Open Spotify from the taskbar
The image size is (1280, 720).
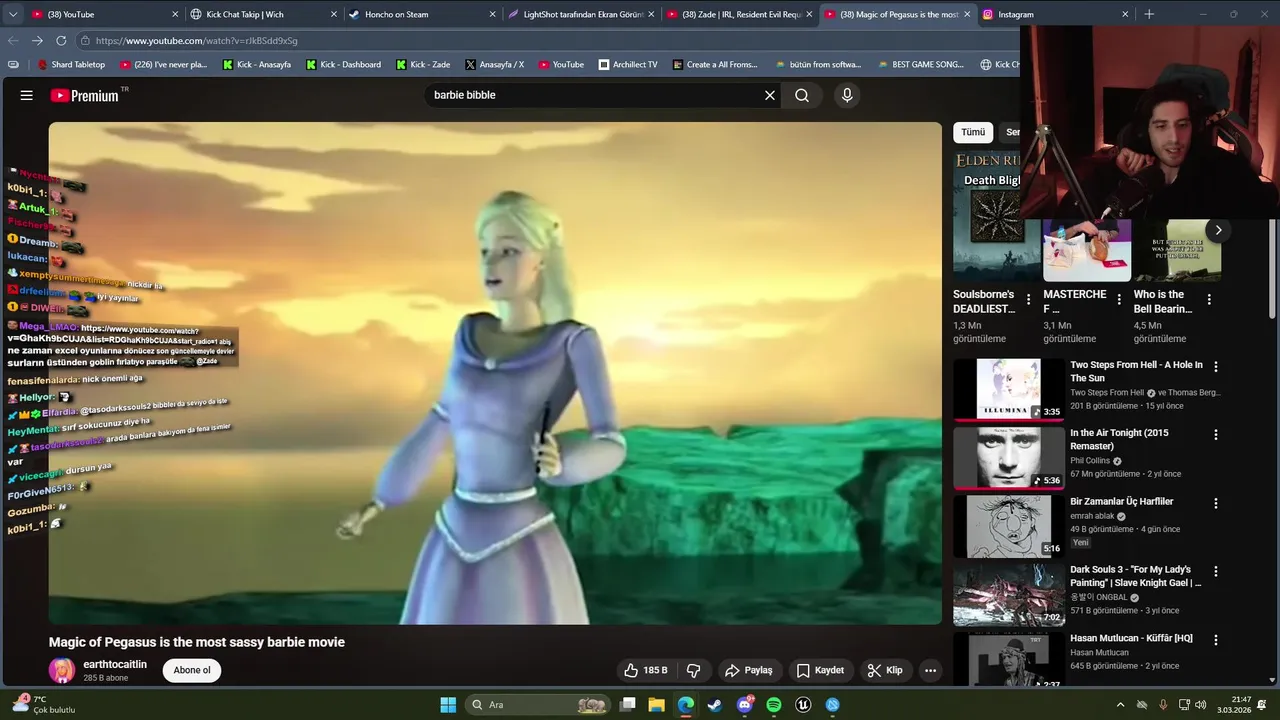click(x=774, y=705)
